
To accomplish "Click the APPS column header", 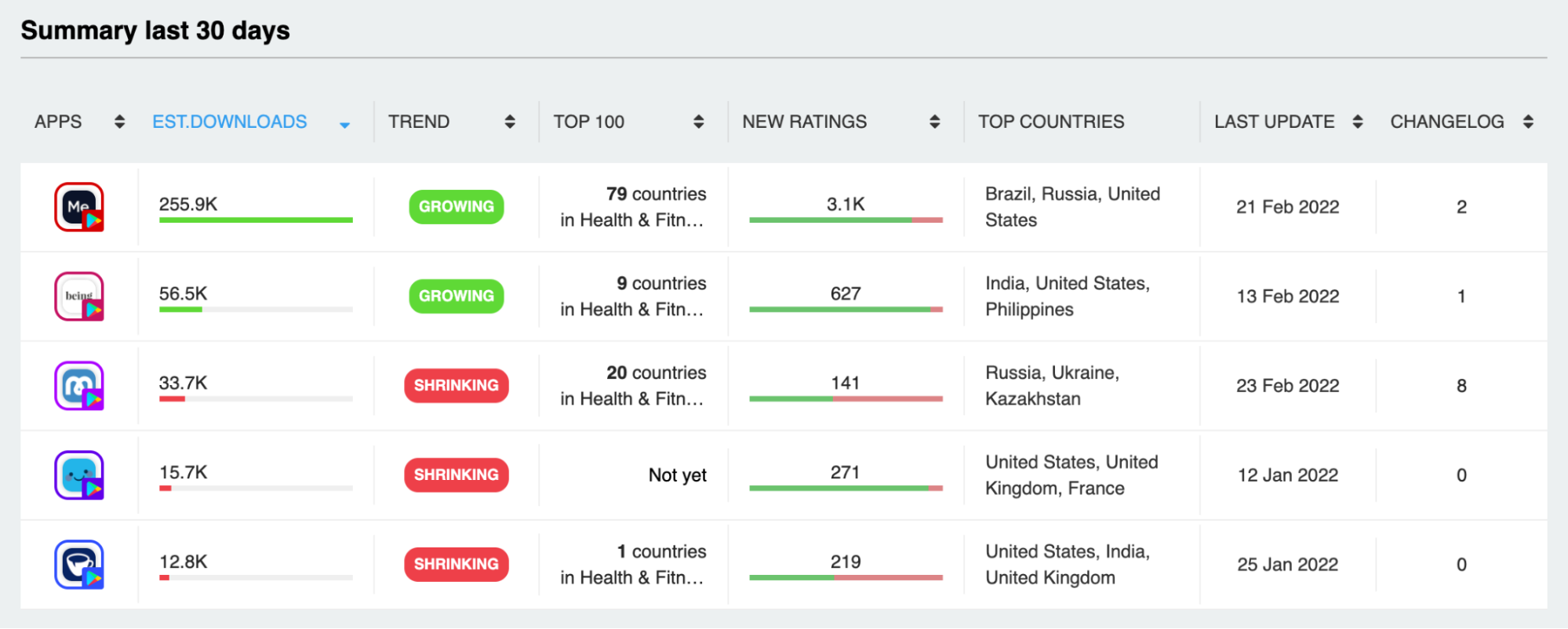I will (x=58, y=122).
